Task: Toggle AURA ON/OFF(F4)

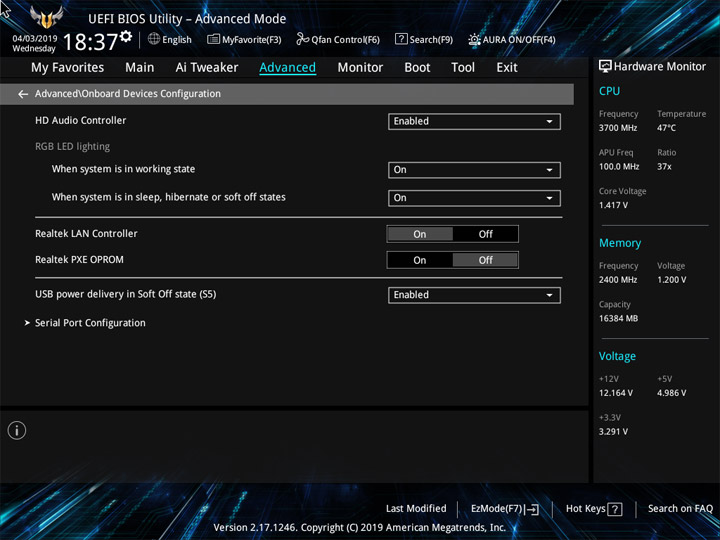Action: (x=512, y=39)
